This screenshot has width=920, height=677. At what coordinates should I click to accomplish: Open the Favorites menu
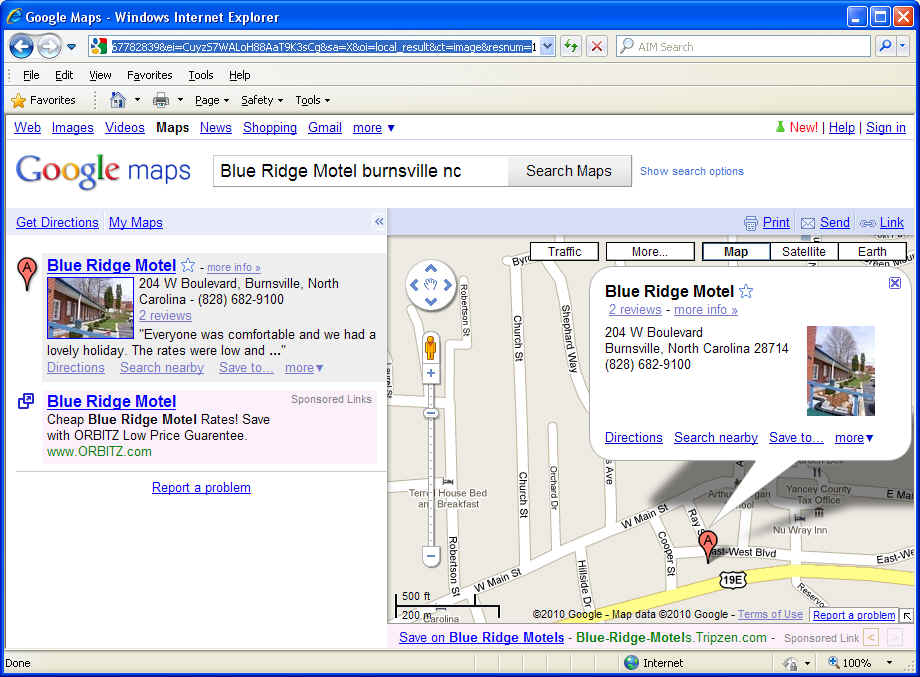(150, 75)
